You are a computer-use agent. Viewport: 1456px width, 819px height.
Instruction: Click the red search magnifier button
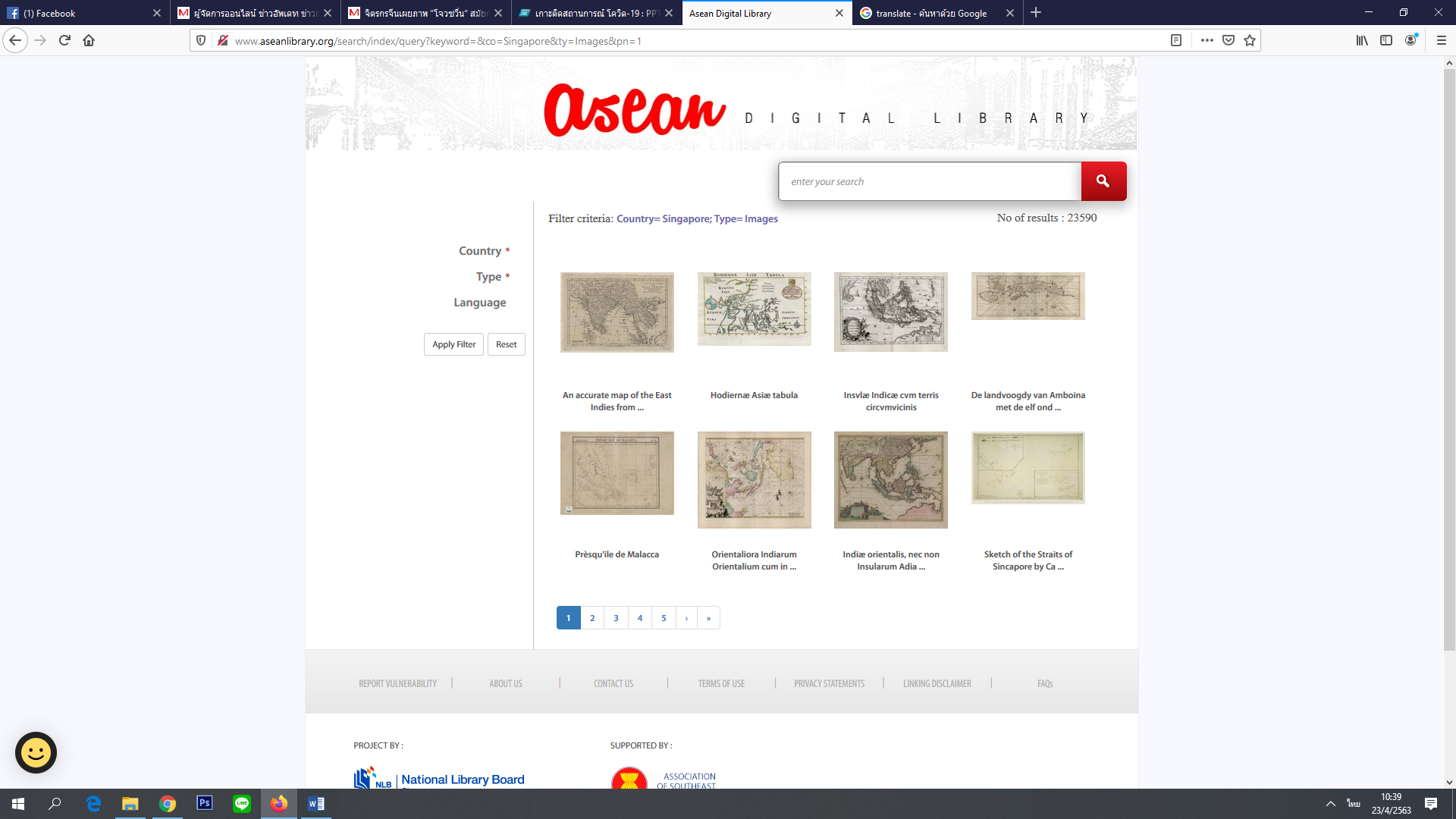(1103, 181)
